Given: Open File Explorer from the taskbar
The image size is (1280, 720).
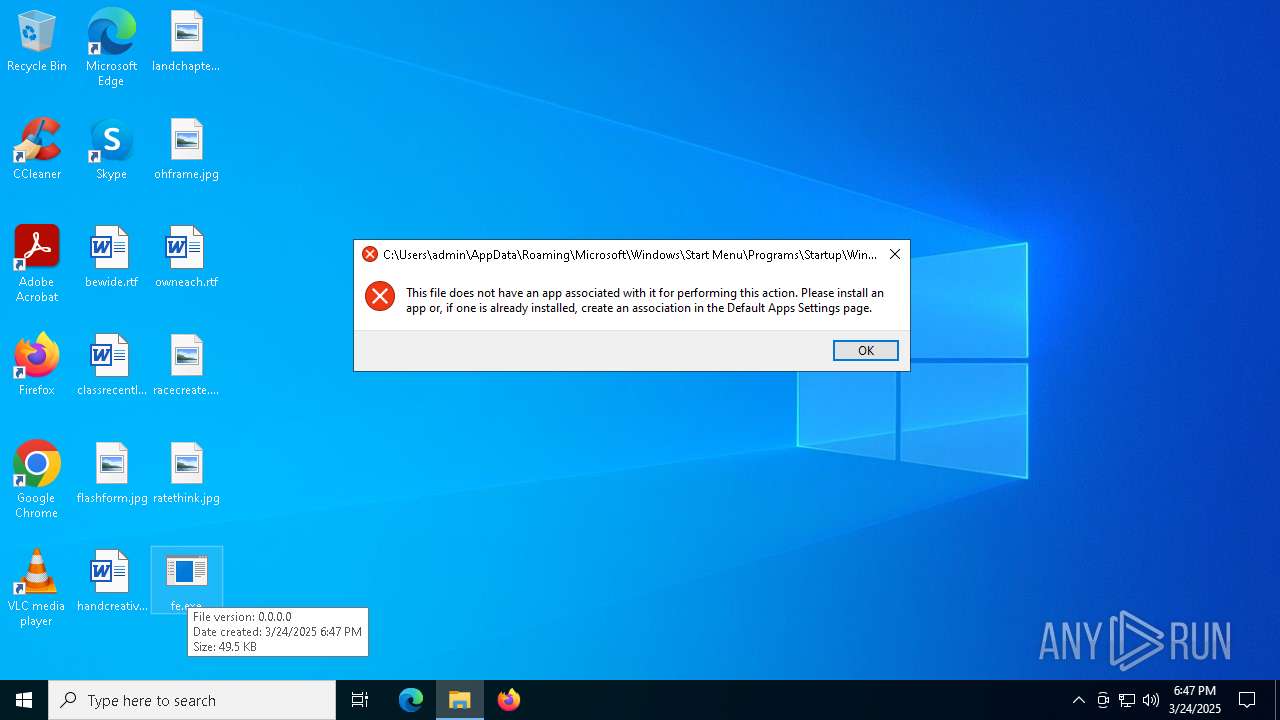Looking at the screenshot, I should pyautogui.click(x=460, y=700).
